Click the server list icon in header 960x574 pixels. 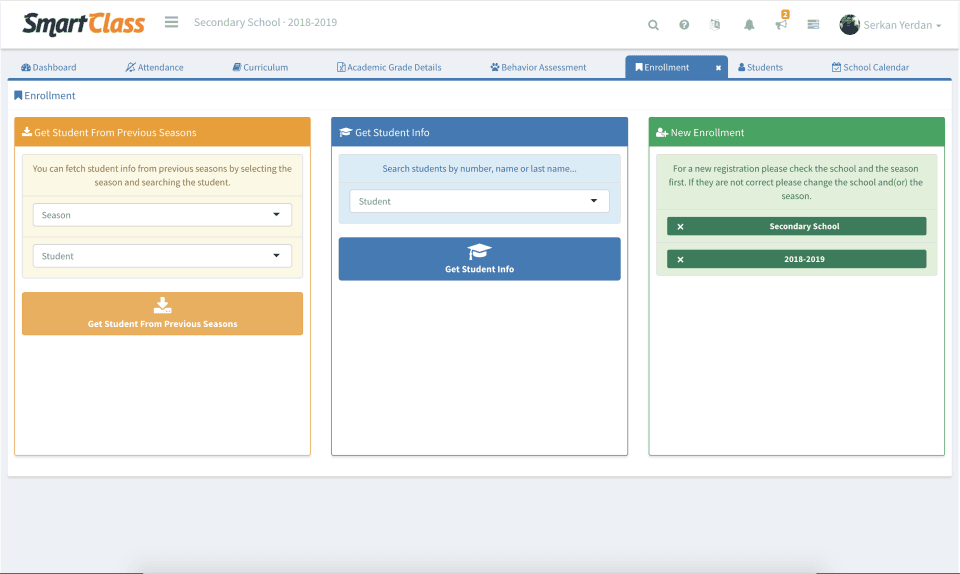point(813,25)
